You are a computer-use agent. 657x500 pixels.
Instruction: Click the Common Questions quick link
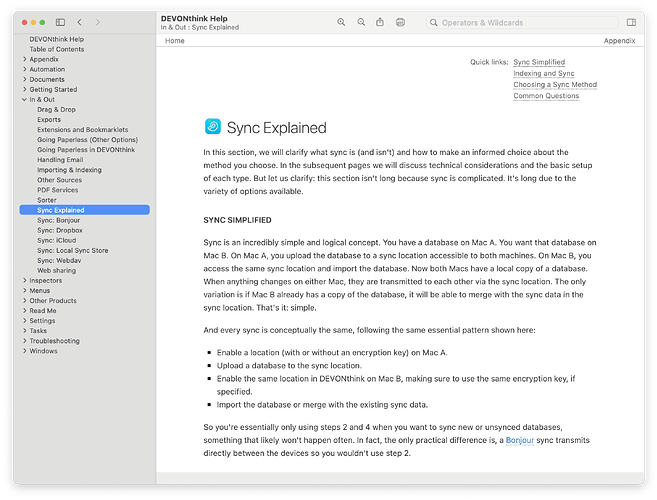(x=546, y=96)
